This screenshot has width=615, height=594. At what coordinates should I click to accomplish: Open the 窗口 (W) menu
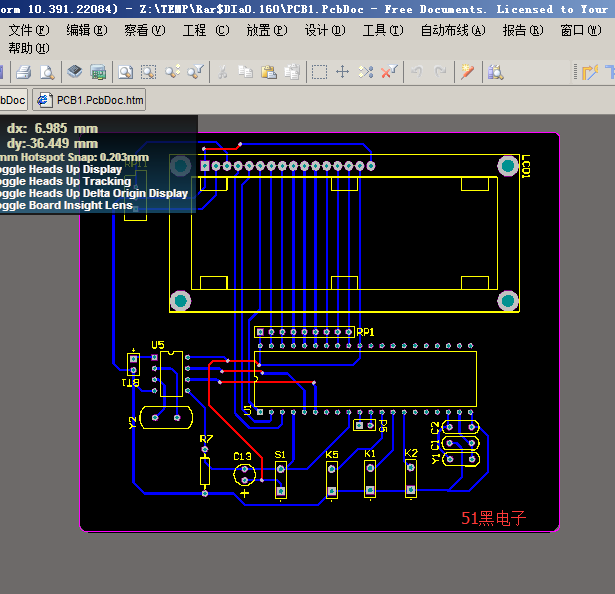tap(581, 30)
